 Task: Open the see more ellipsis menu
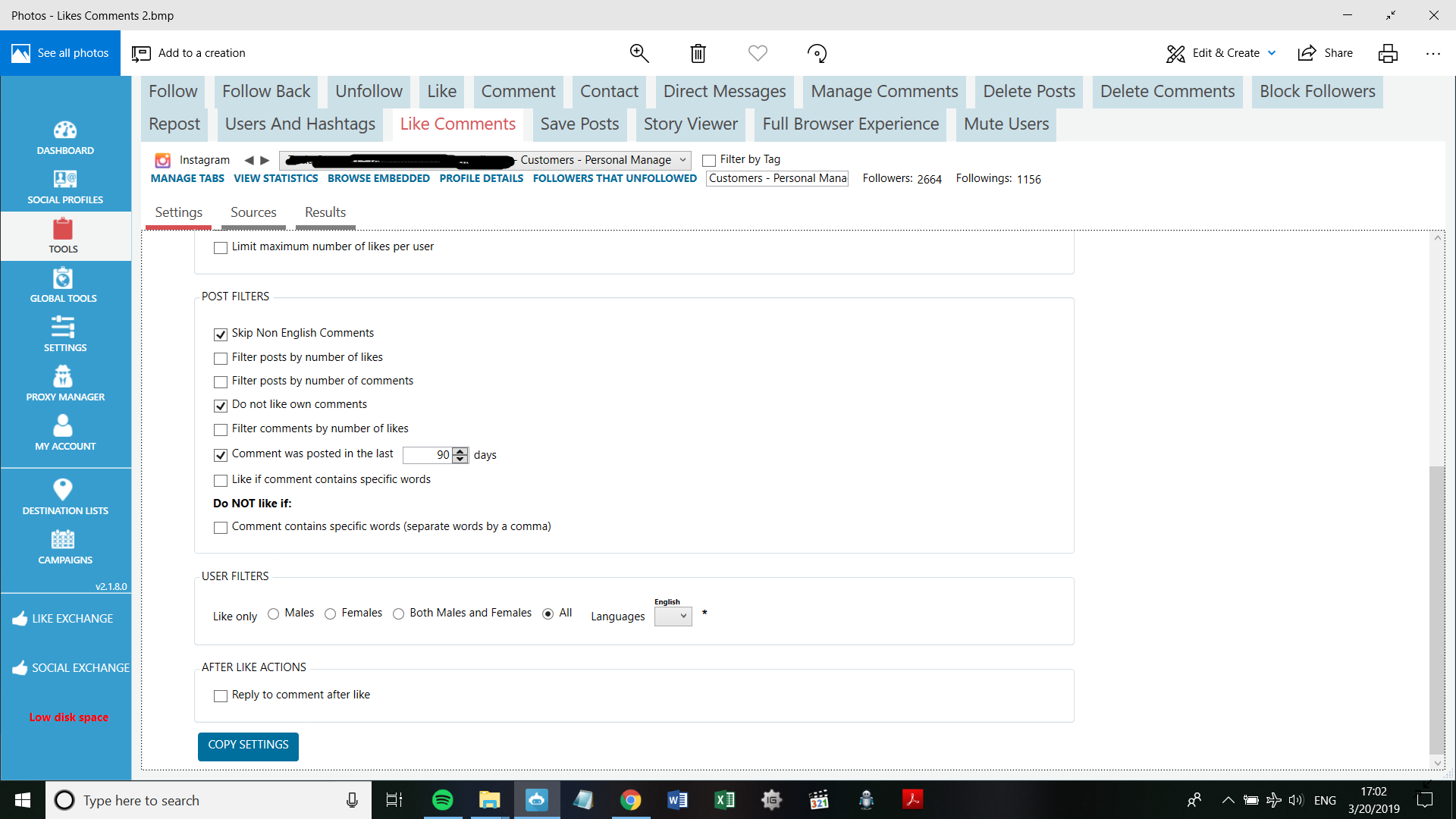pos(1432,53)
